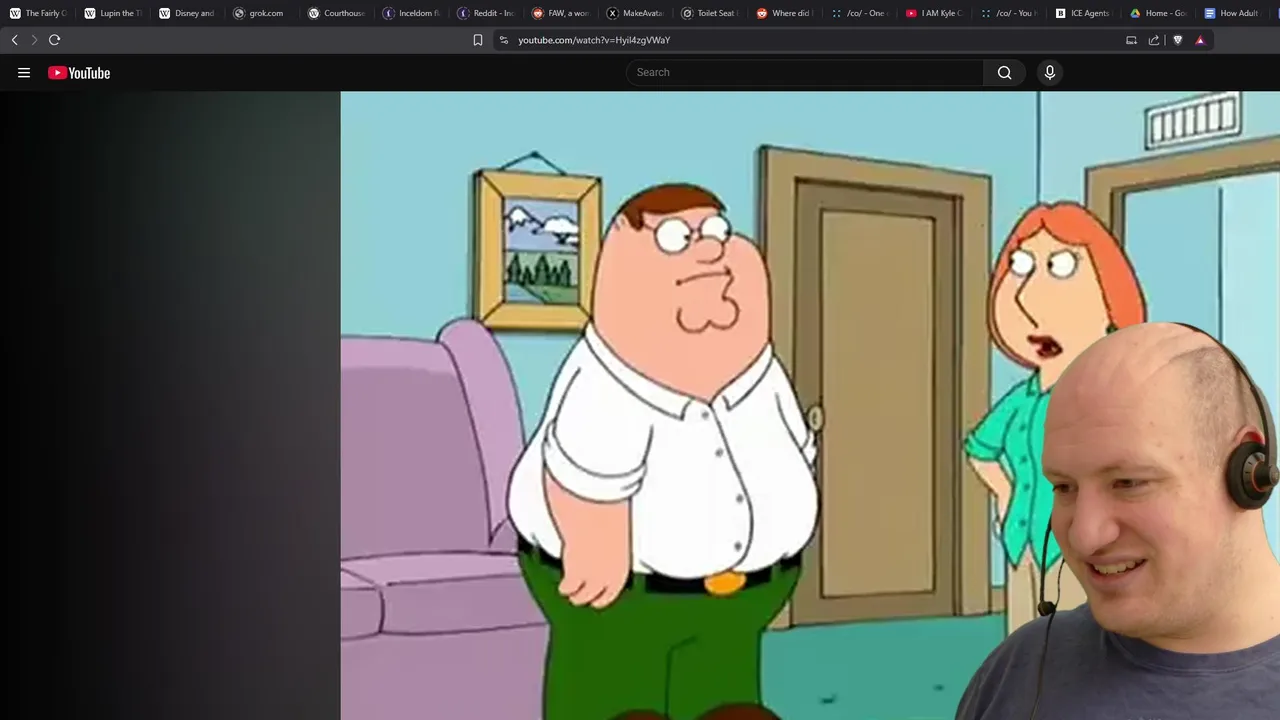The width and height of the screenshot is (1280, 720).
Task: Open the "I AM Kyle C" YouTube tab
Action: pyautogui.click(x=934, y=13)
